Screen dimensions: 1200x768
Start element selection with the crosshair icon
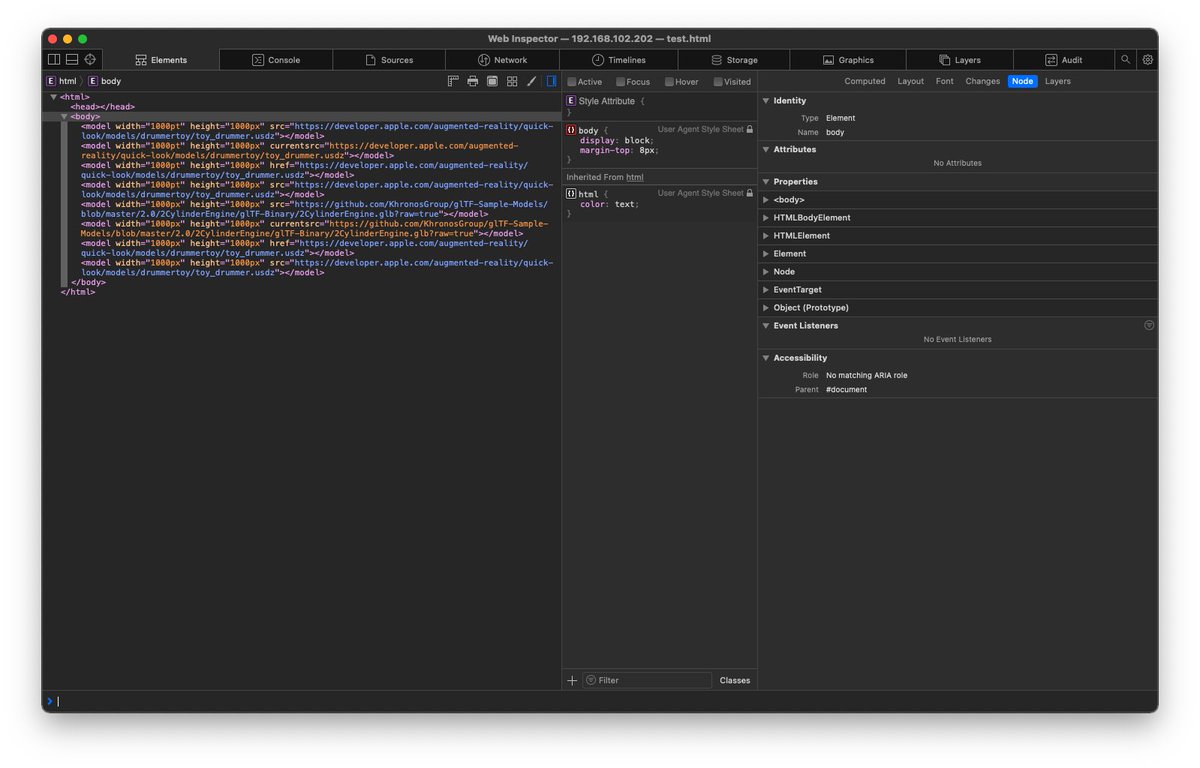90,60
